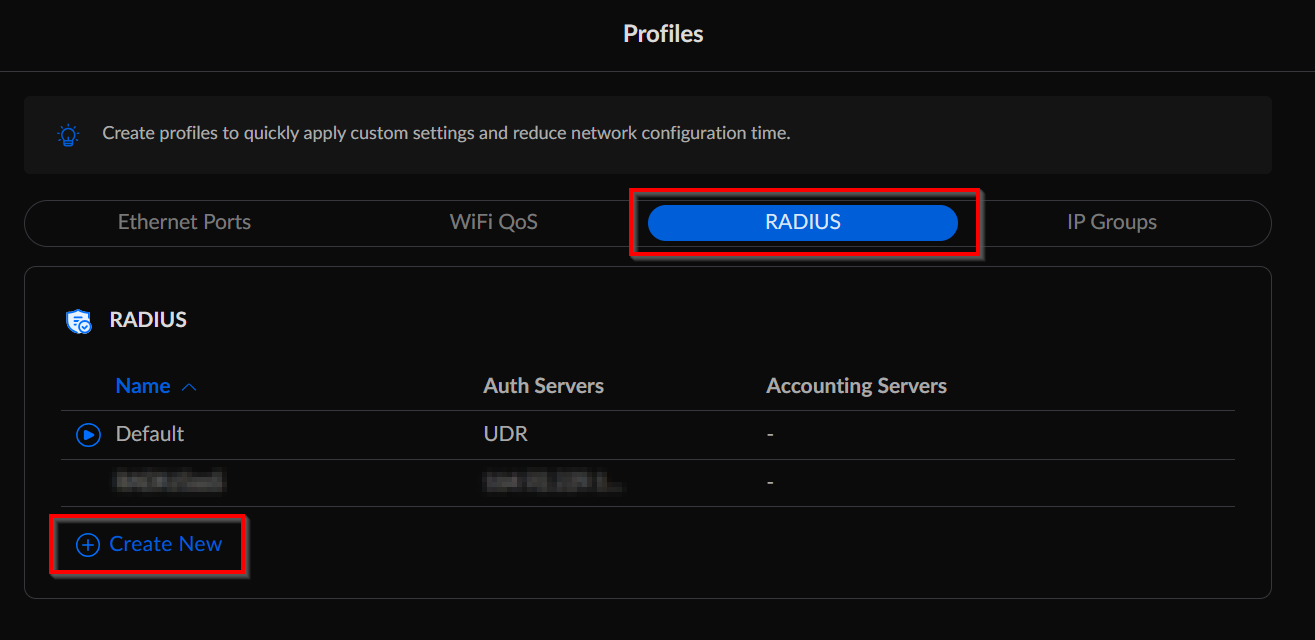The height and width of the screenshot is (640, 1315).
Task: Click the plus icon next to Create New
Action: tap(88, 544)
